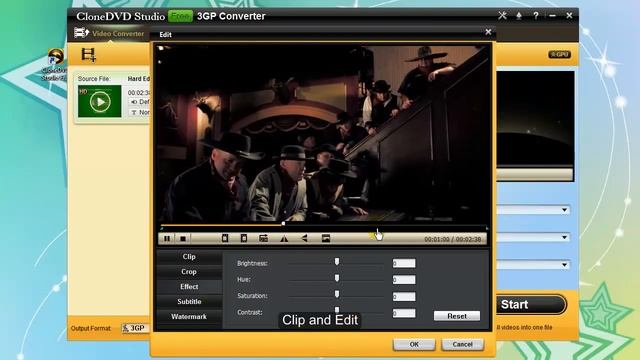The width and height of the screenshot is (640, 360).
Task: Click the Saturation slider handle
Action: (337, 294)
